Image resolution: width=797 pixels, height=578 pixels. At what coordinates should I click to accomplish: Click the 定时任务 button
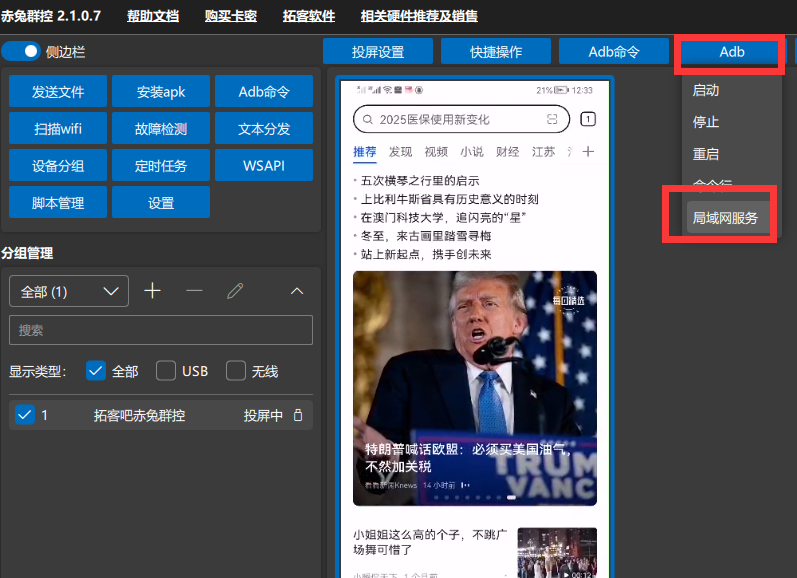coord(161,166)
